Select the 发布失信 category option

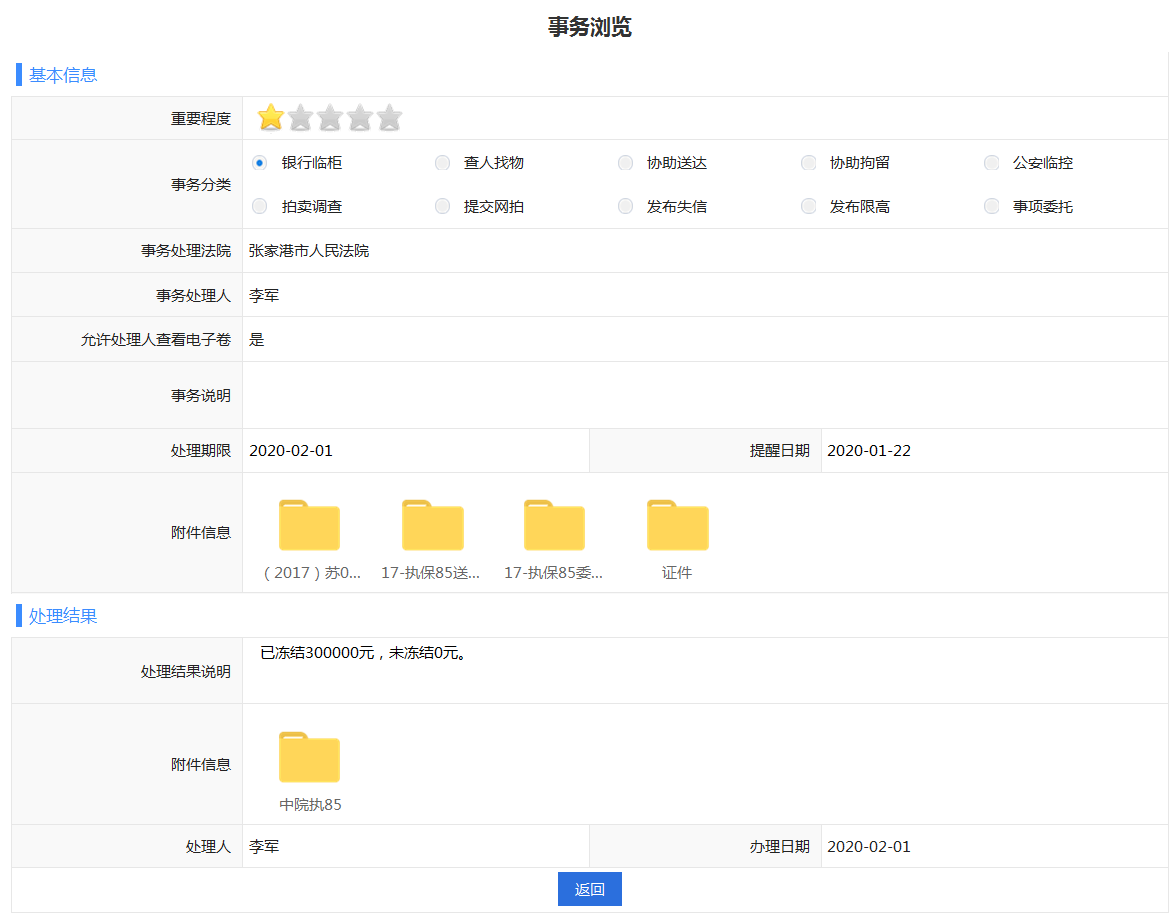[x=625, y=207]
